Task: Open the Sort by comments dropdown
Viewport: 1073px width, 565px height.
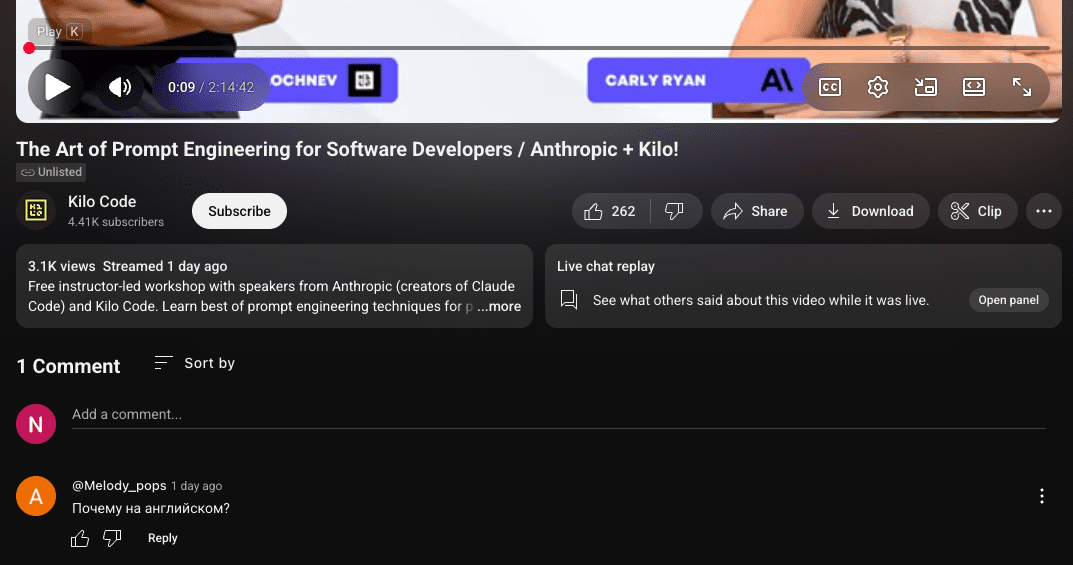Action: pos(195,363)
